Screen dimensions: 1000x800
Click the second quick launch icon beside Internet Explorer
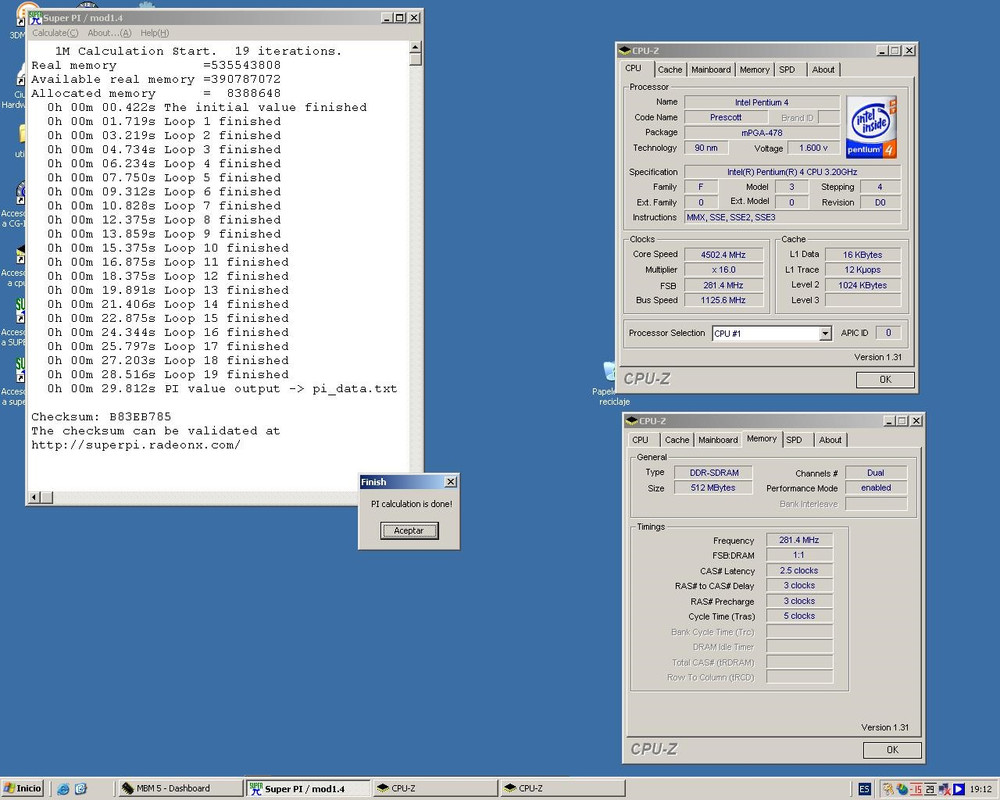pos(80,789)
